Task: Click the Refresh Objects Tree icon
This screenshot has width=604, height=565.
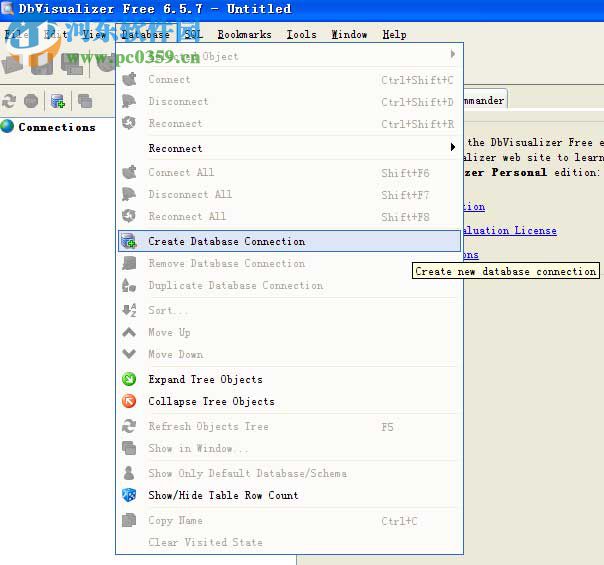Action: point(129,426)
